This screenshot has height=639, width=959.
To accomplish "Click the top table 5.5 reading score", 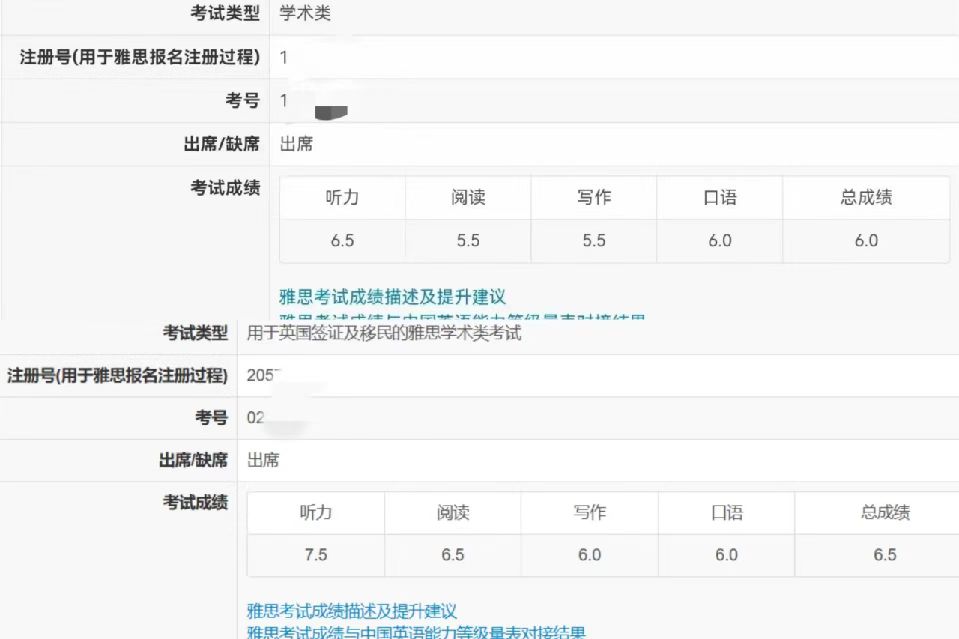I will (x=468, y=241).
